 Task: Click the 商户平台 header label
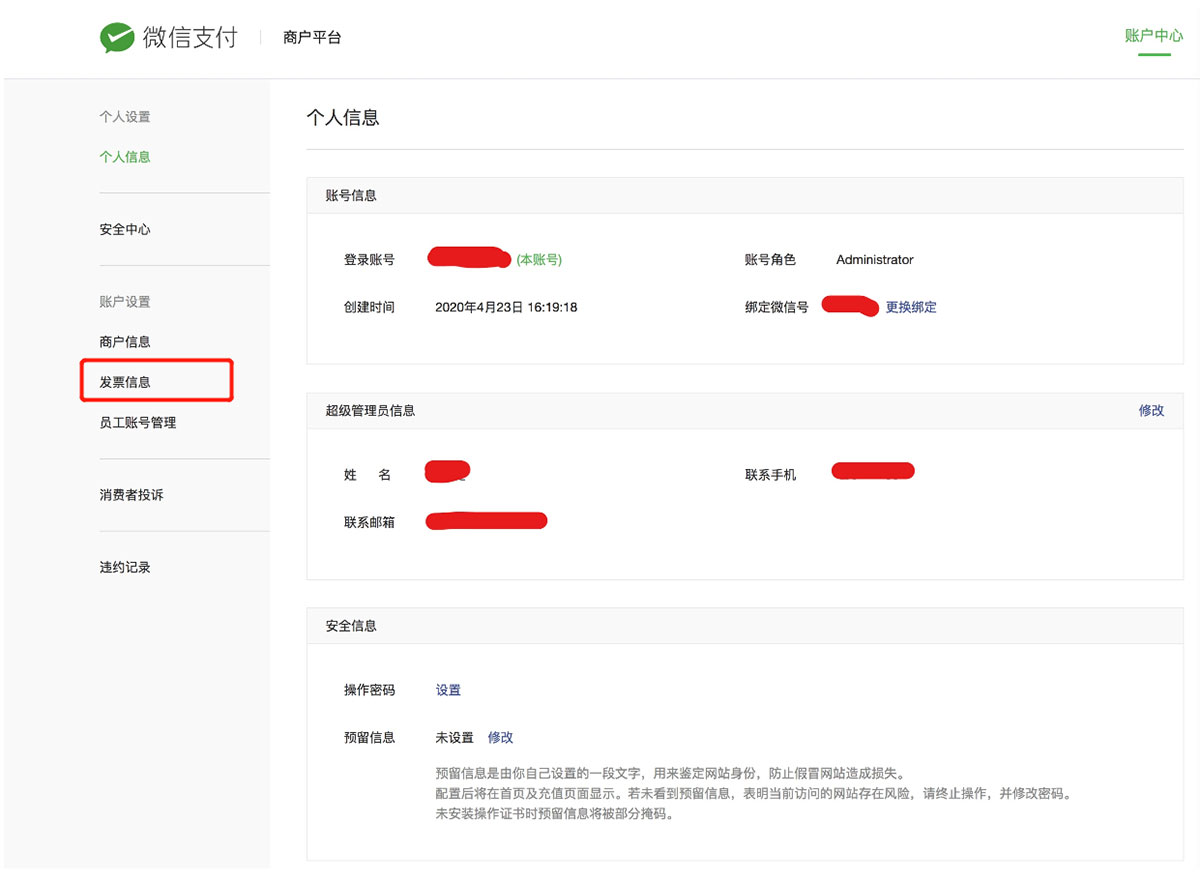click(x=312, y=38)
